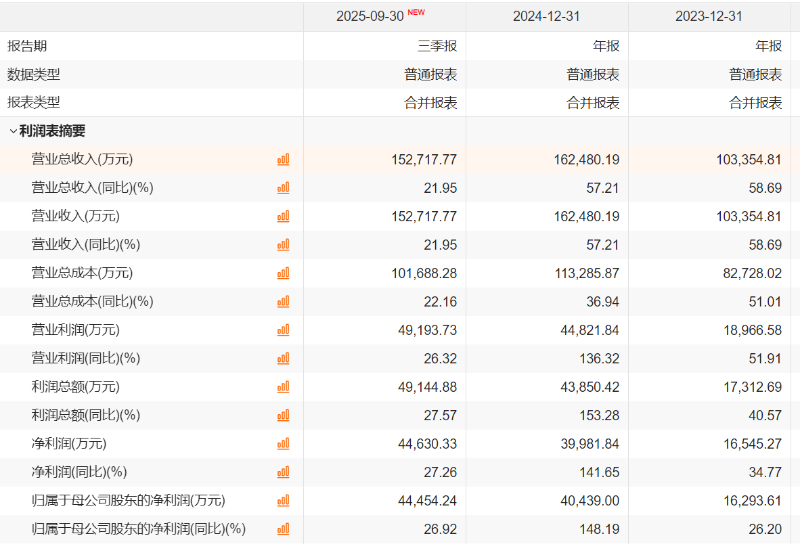Select the 136.32 operating profit growth value
Viewport: 800px width, 544px height.
coord(599,359)
